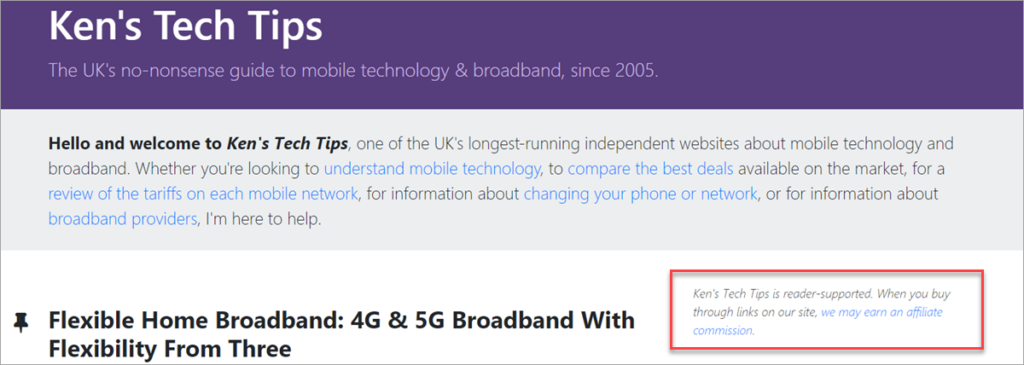Viewport: 1024px width, 365px height.
Task: Click 'we may earn an affiliate commission' link
Action: coord(818,321)
